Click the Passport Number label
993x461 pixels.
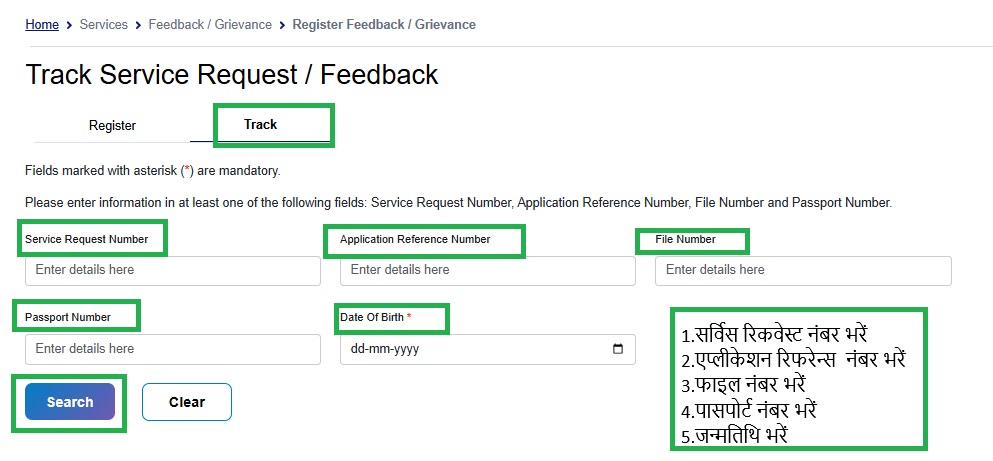click(x=68, y=318)
